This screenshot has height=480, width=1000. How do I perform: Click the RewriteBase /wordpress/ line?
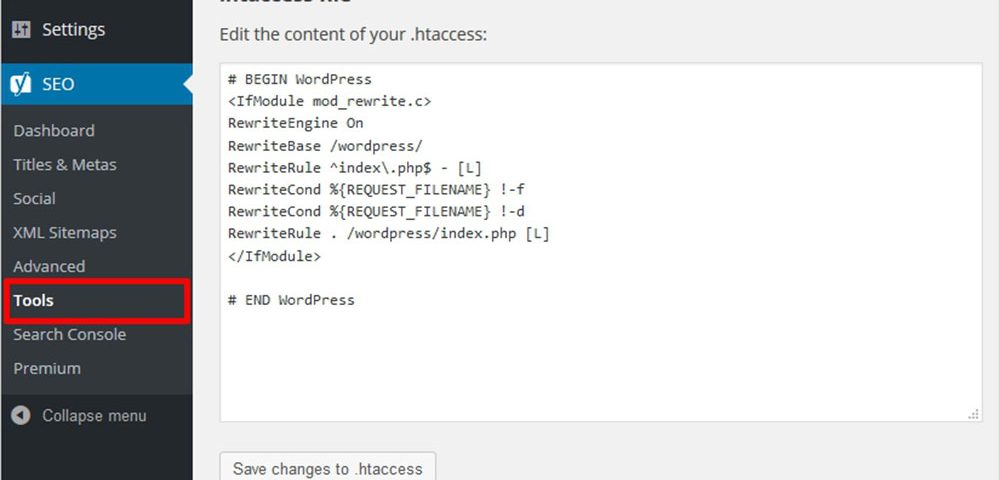(x=325, y=146)
